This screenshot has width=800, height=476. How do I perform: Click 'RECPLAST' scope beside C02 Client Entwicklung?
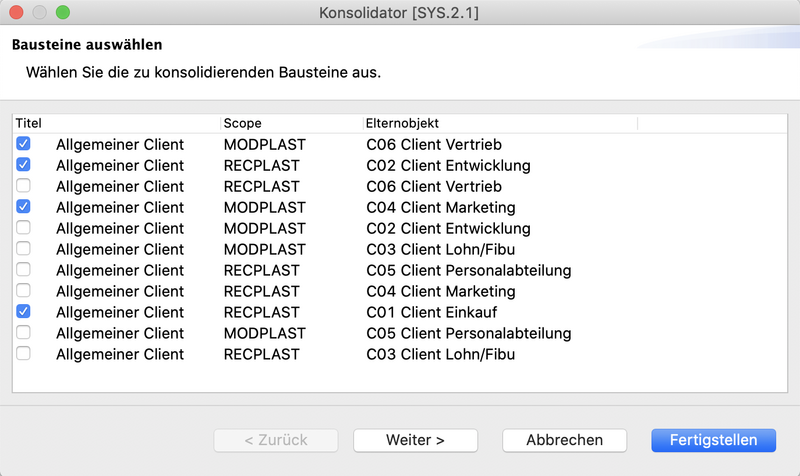coord(261,165)
